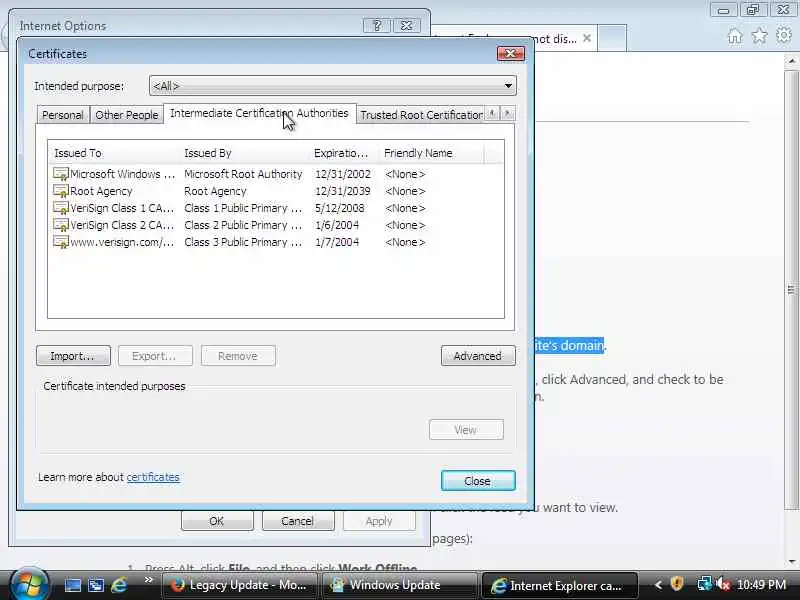Open the Favorites star icon
This screenshot has width=800, height=600.
(x=759, y=36)
